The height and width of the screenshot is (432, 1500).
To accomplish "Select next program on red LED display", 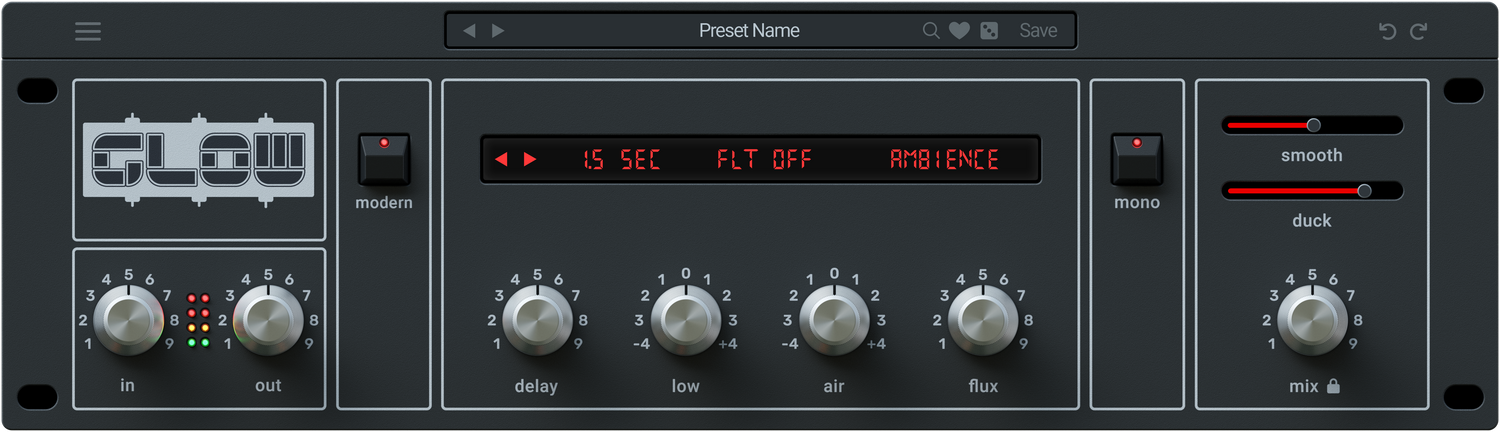I will pos(530,159).
